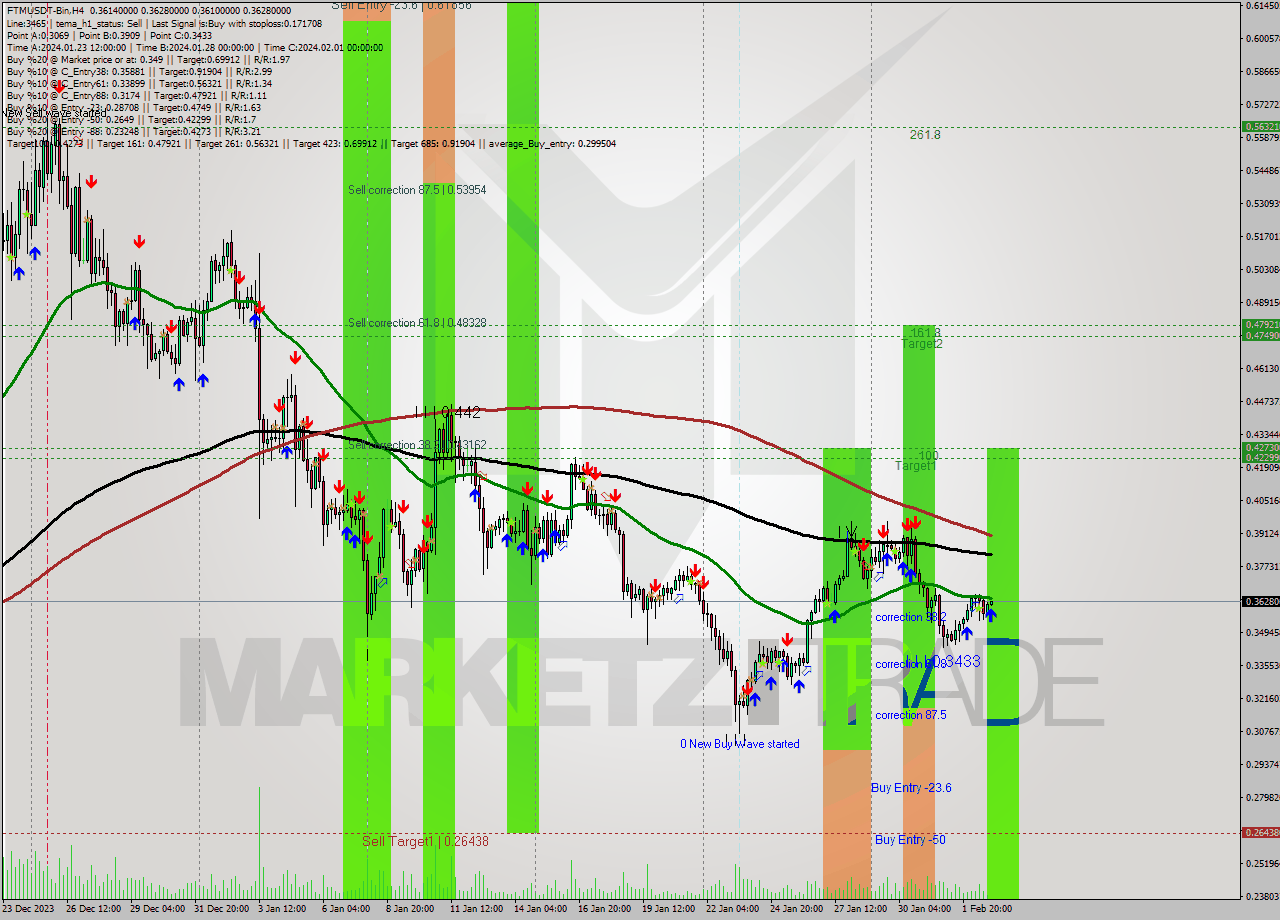Screen dimensions: 1280x920
Task: Click the '14 Jan 04:00' date label
Action: click(x=541, y=909)
